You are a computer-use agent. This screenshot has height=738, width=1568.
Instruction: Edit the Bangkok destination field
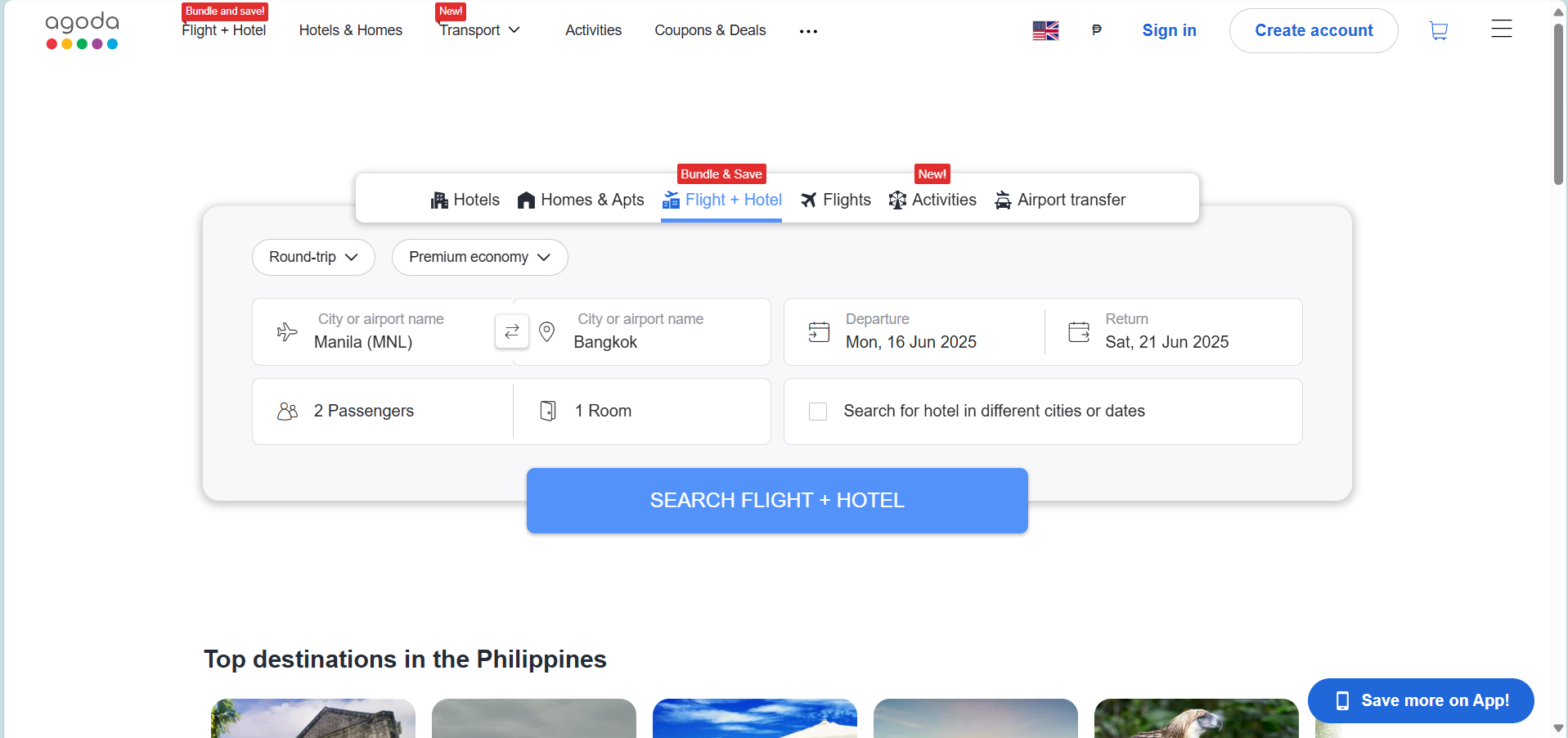tap(642, 331)
